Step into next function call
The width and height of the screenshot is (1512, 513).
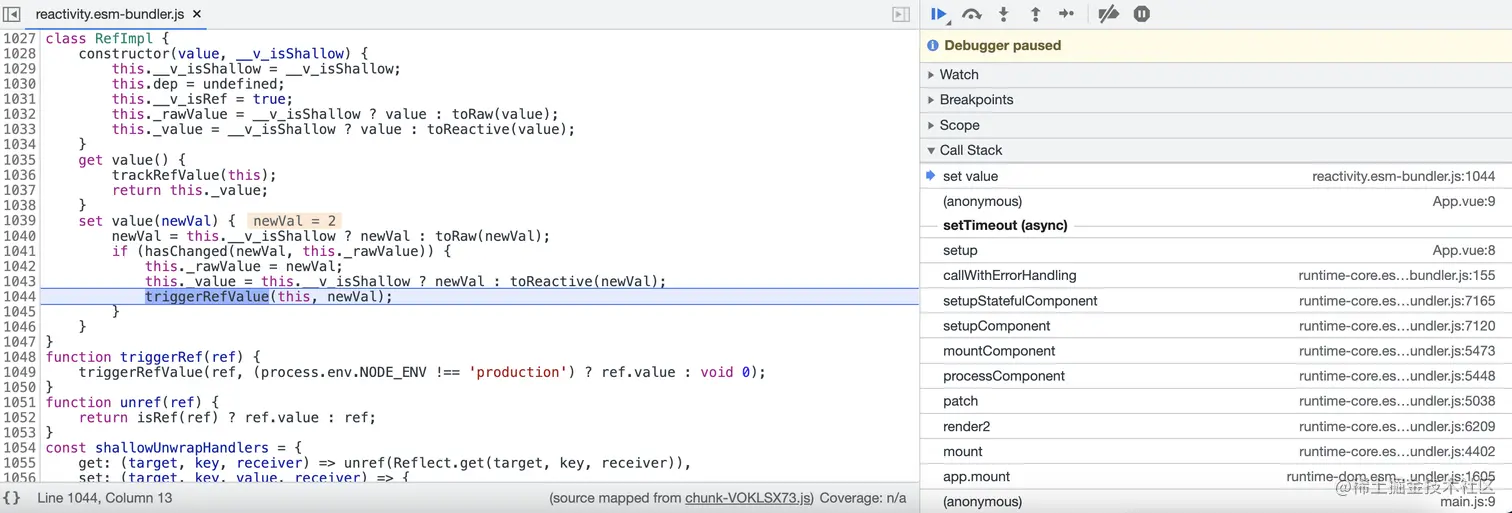point(1003,14)
